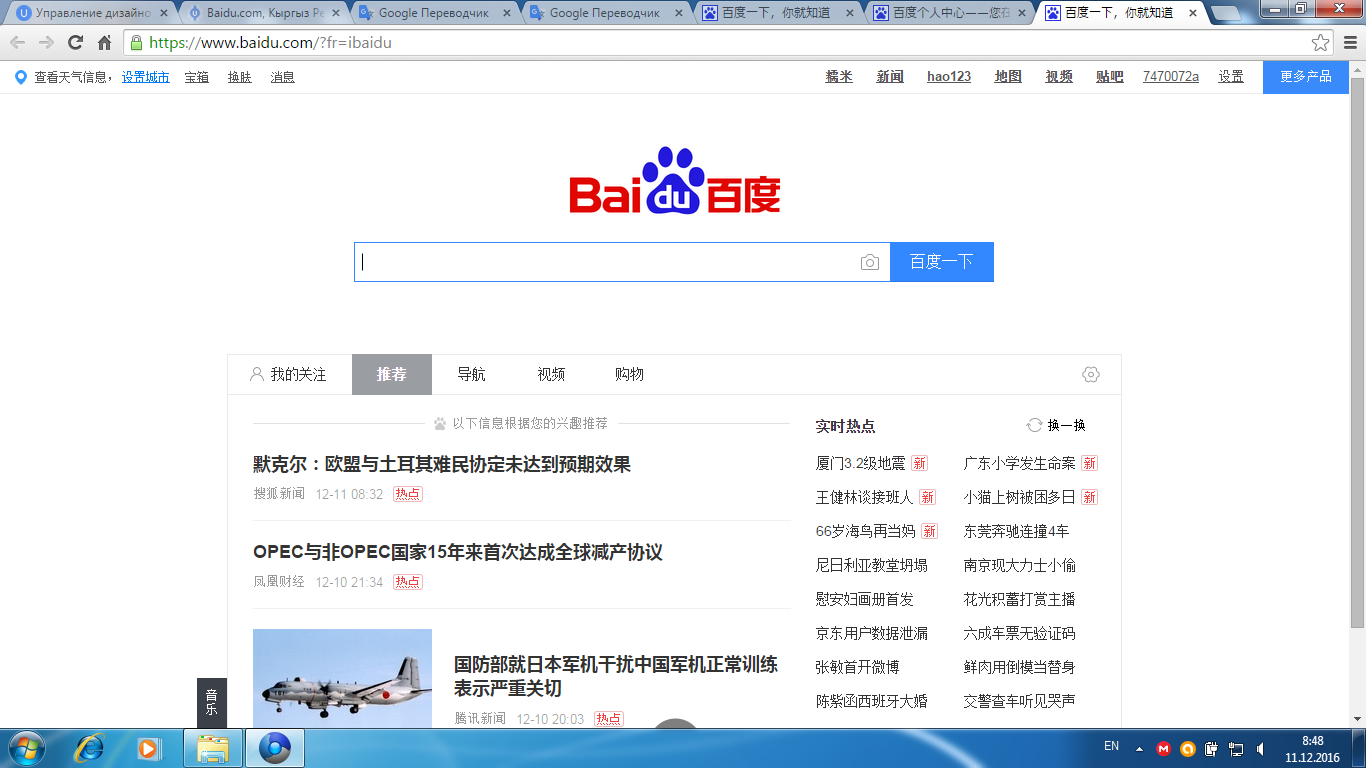Open 设置城市 link

[x=146, y=77]
